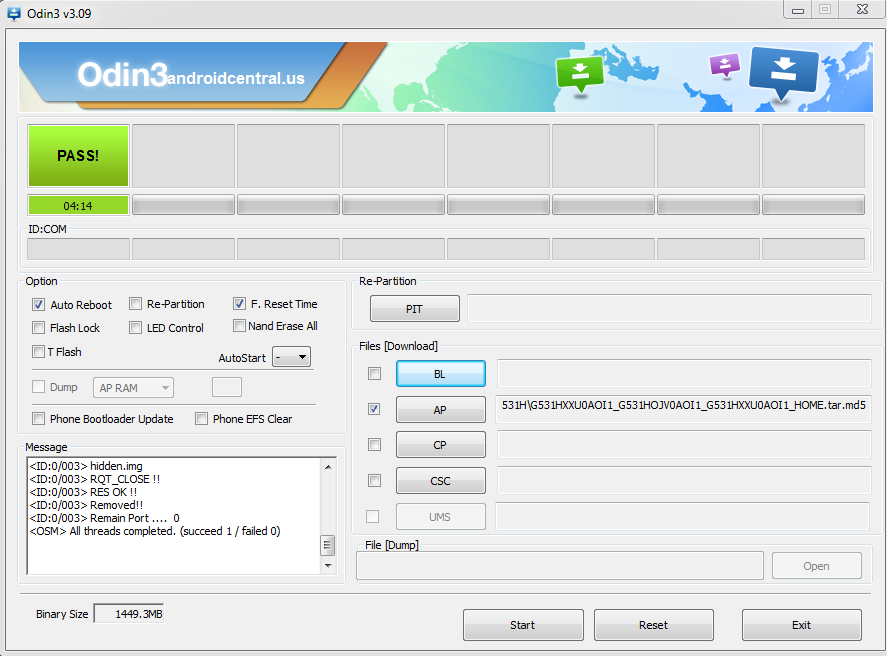The width and height of the screenshot is (887, 656).
Task: Tick the CP file checkbox
Action: pos(374,444)
